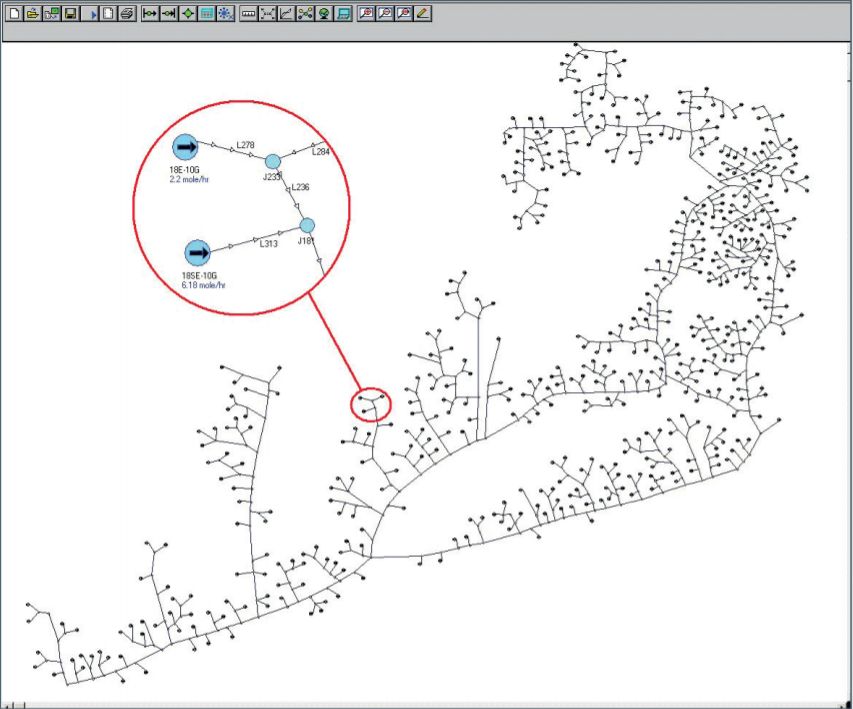
Task: Click the blue snowflake-shaped toolbar icon
Action: click(x=226, y=14)
